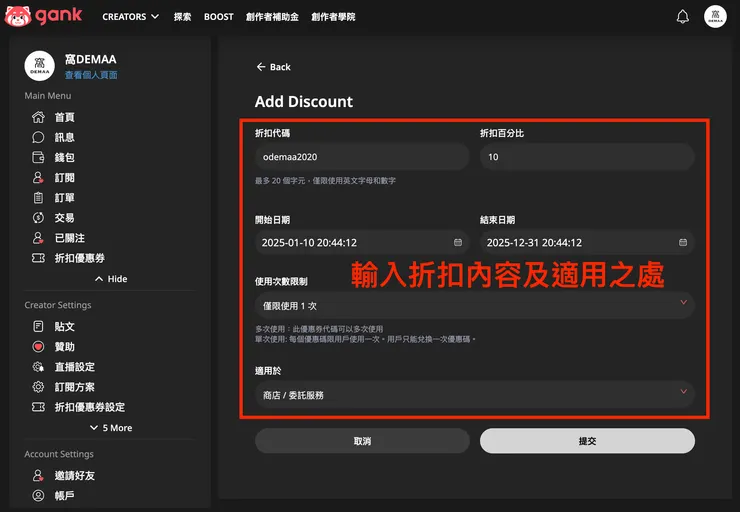Click the gear icon beside 直播設定

[38, 367]
